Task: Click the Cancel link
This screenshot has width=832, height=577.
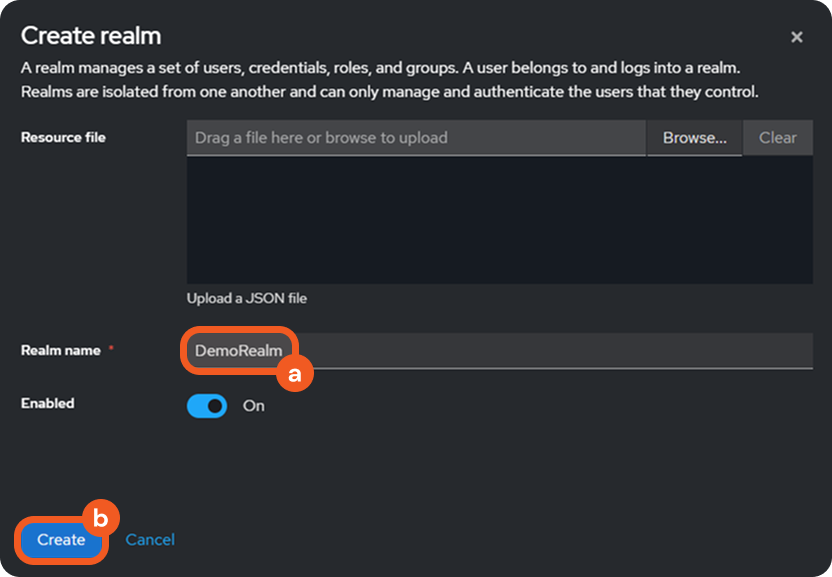Action: 150,540
